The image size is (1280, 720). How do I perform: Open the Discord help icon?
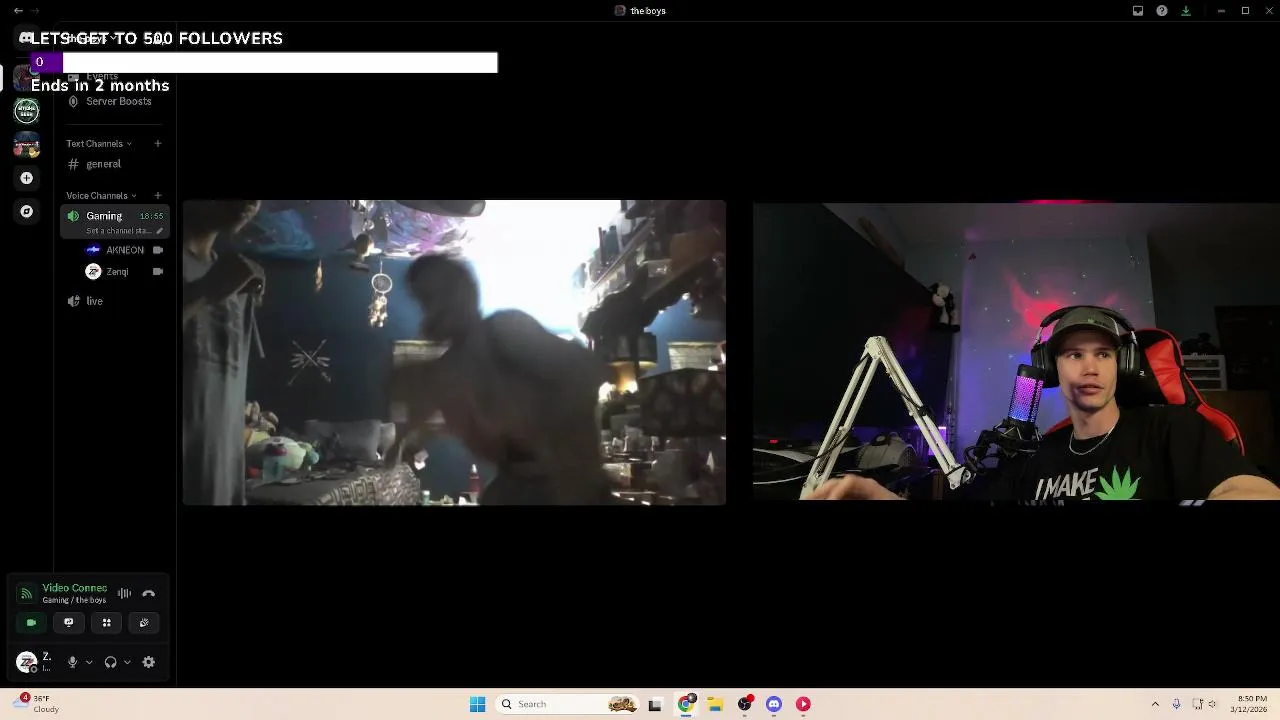point(1162,11)
